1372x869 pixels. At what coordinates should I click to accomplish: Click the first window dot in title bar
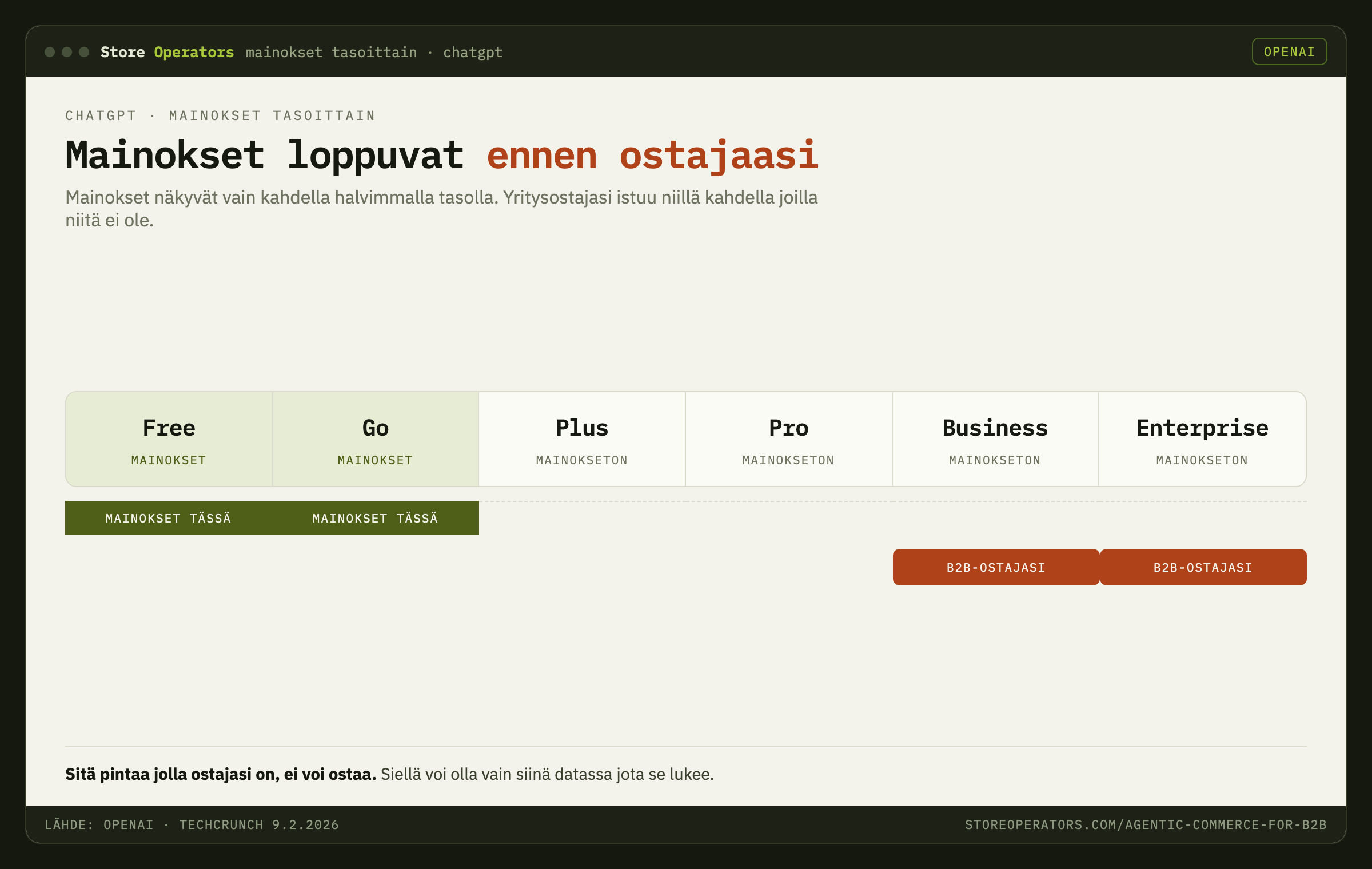(x=50, y=52)
